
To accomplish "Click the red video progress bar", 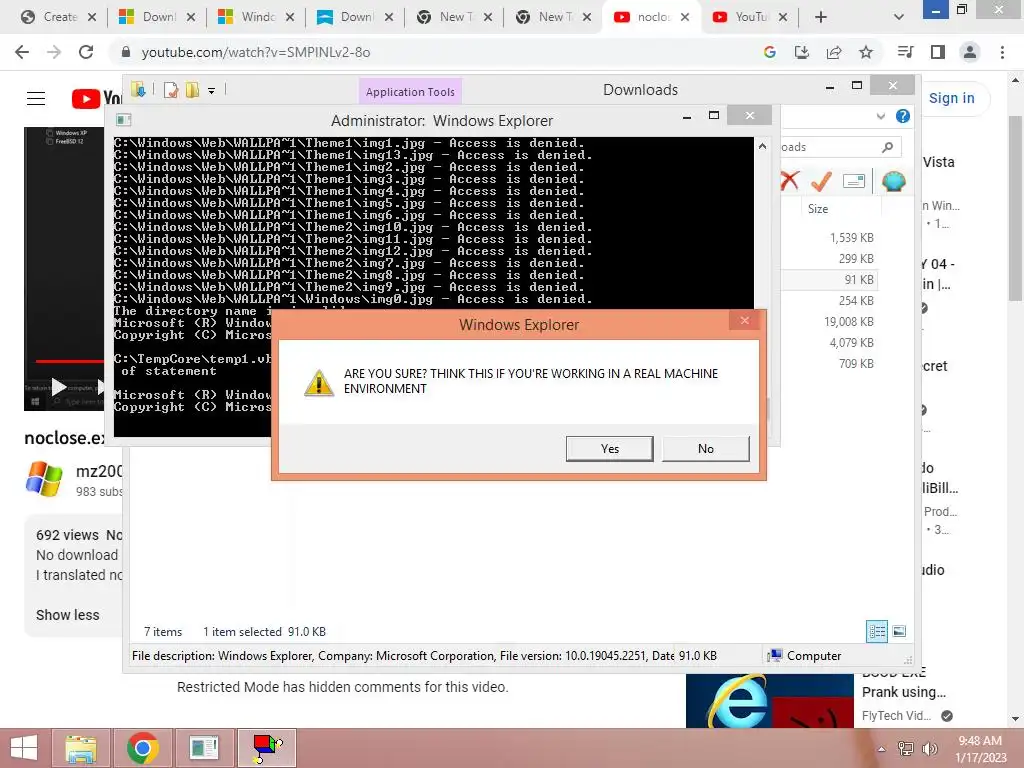I will click(x=70, y=360).
